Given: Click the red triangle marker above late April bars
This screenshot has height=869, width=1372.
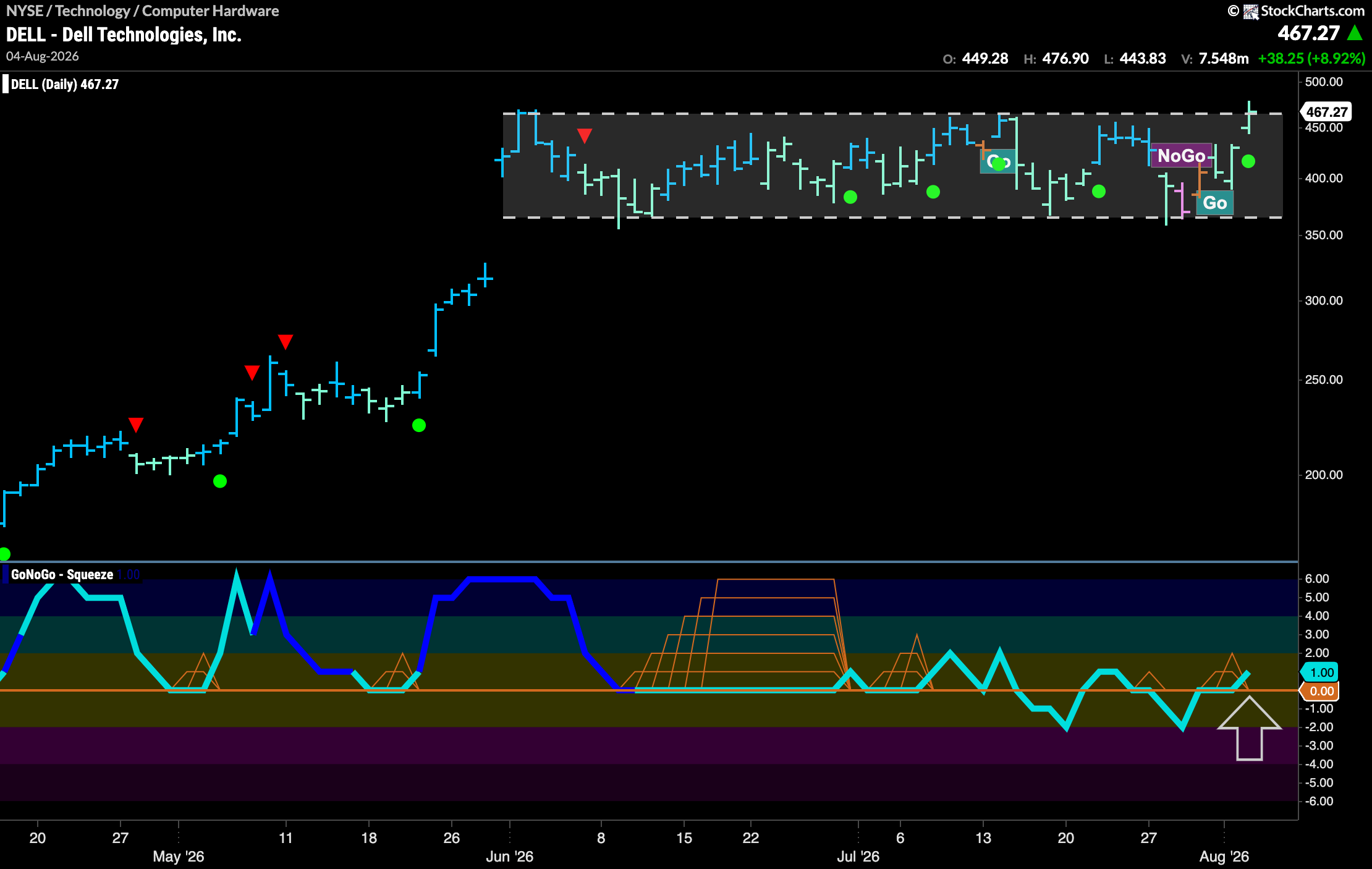Looking at the screenshot, I should pyautogui.click(x=136, y=425).
